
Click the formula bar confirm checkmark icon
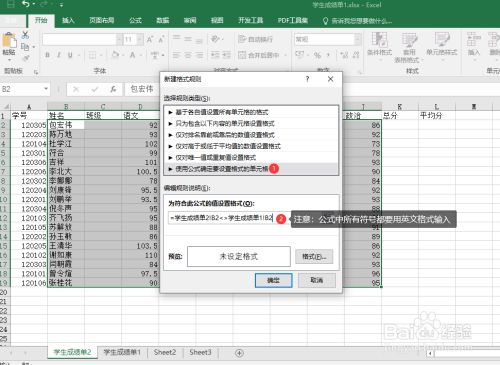point(95,89)
